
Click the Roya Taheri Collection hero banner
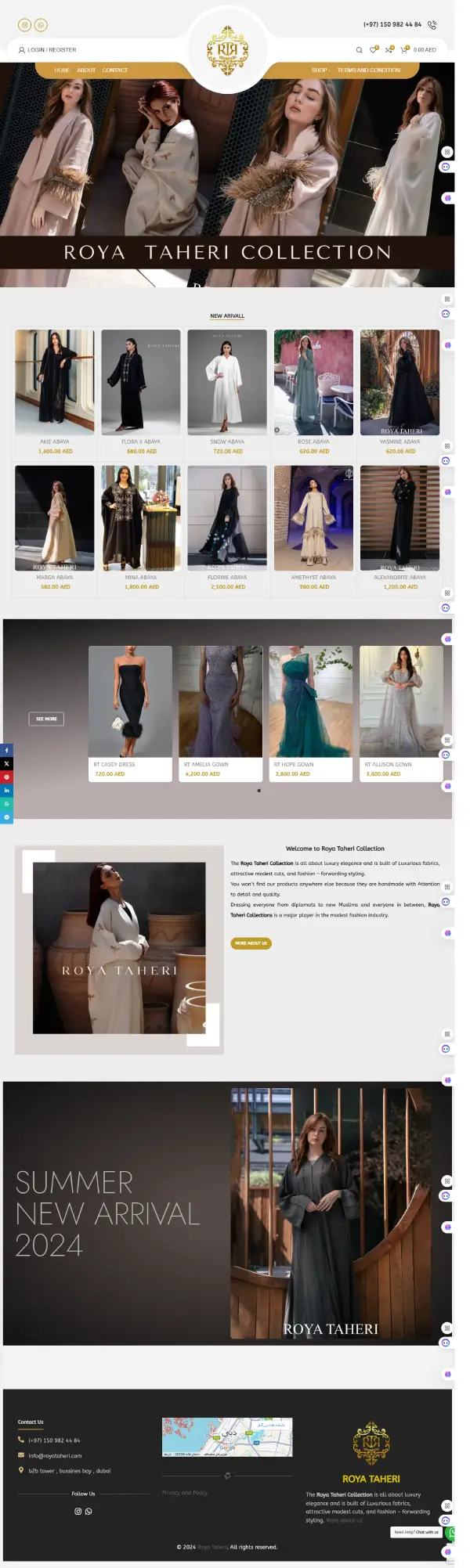[227, 175]
